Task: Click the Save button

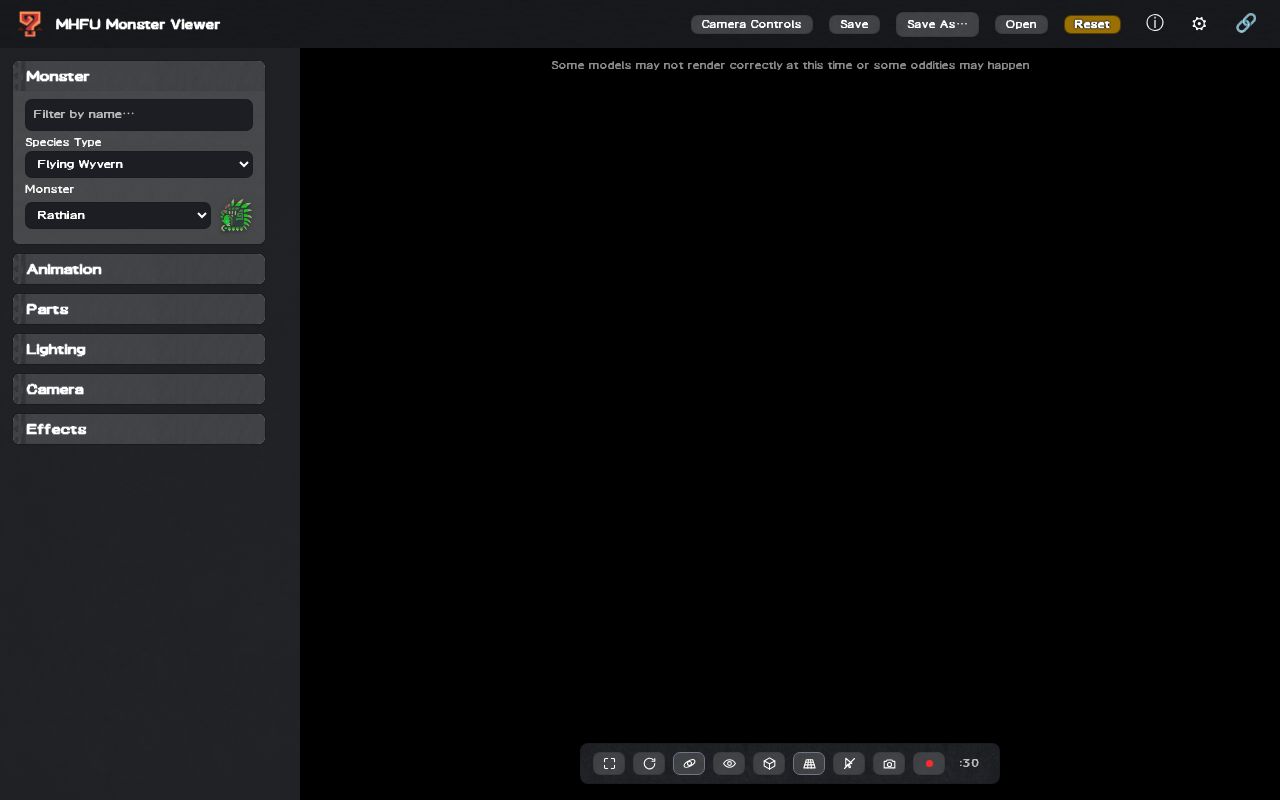Action: point(854,24)
